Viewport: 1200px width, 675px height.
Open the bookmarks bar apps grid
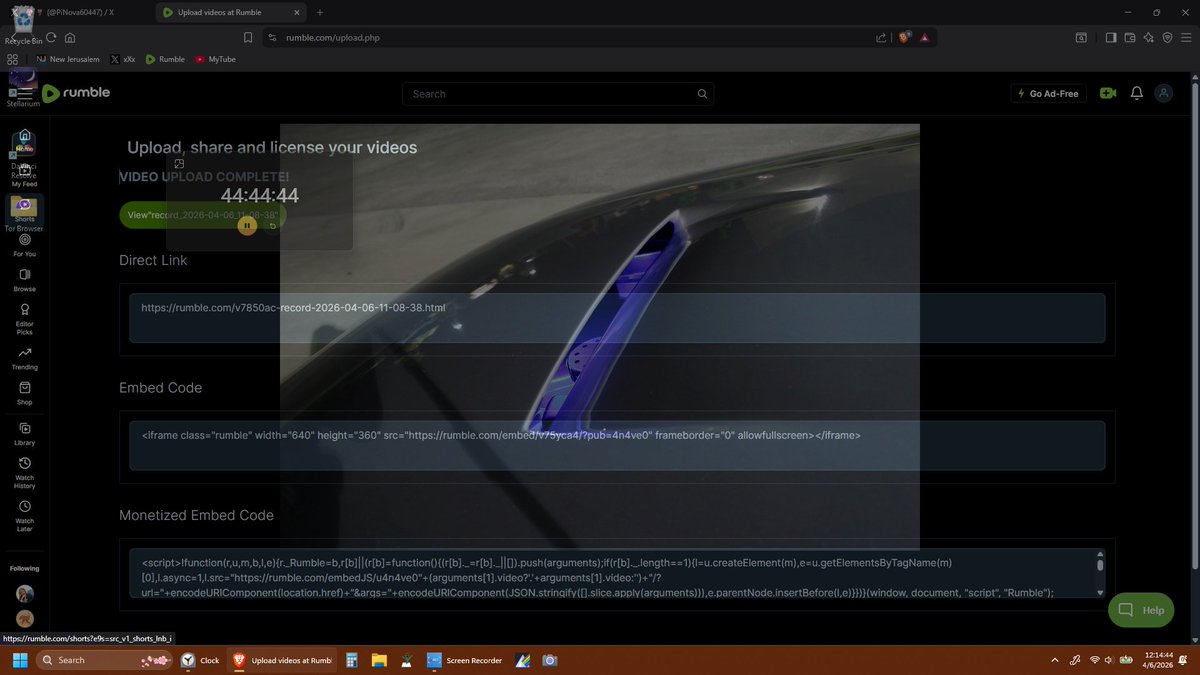click(12, 59)
